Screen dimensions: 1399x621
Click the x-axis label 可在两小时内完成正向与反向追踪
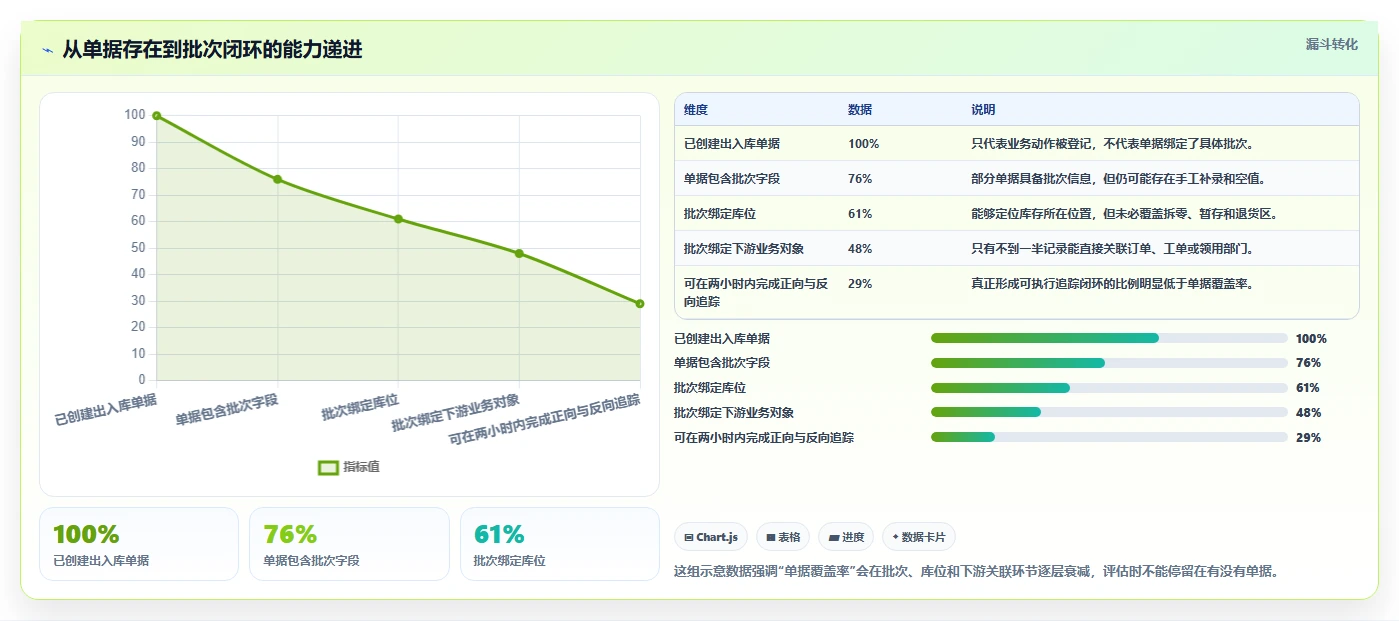point(545,420)
